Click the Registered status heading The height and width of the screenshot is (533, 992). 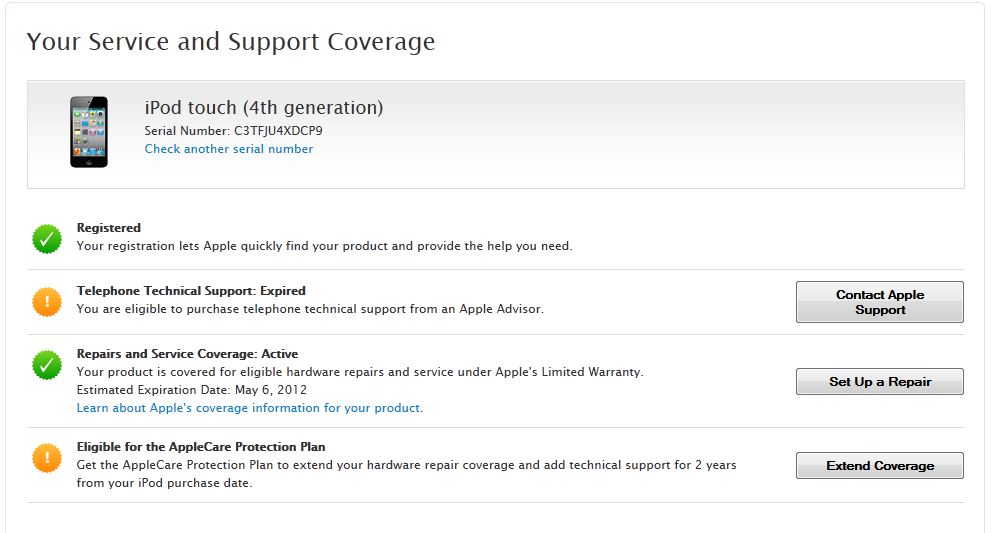(x=109, y=228)
